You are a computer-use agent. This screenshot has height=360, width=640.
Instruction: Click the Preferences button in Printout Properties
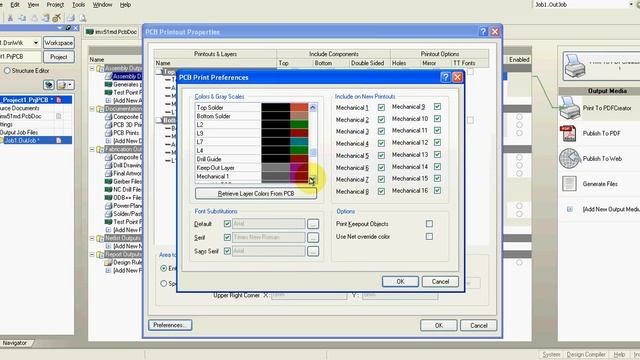point(170,325)
